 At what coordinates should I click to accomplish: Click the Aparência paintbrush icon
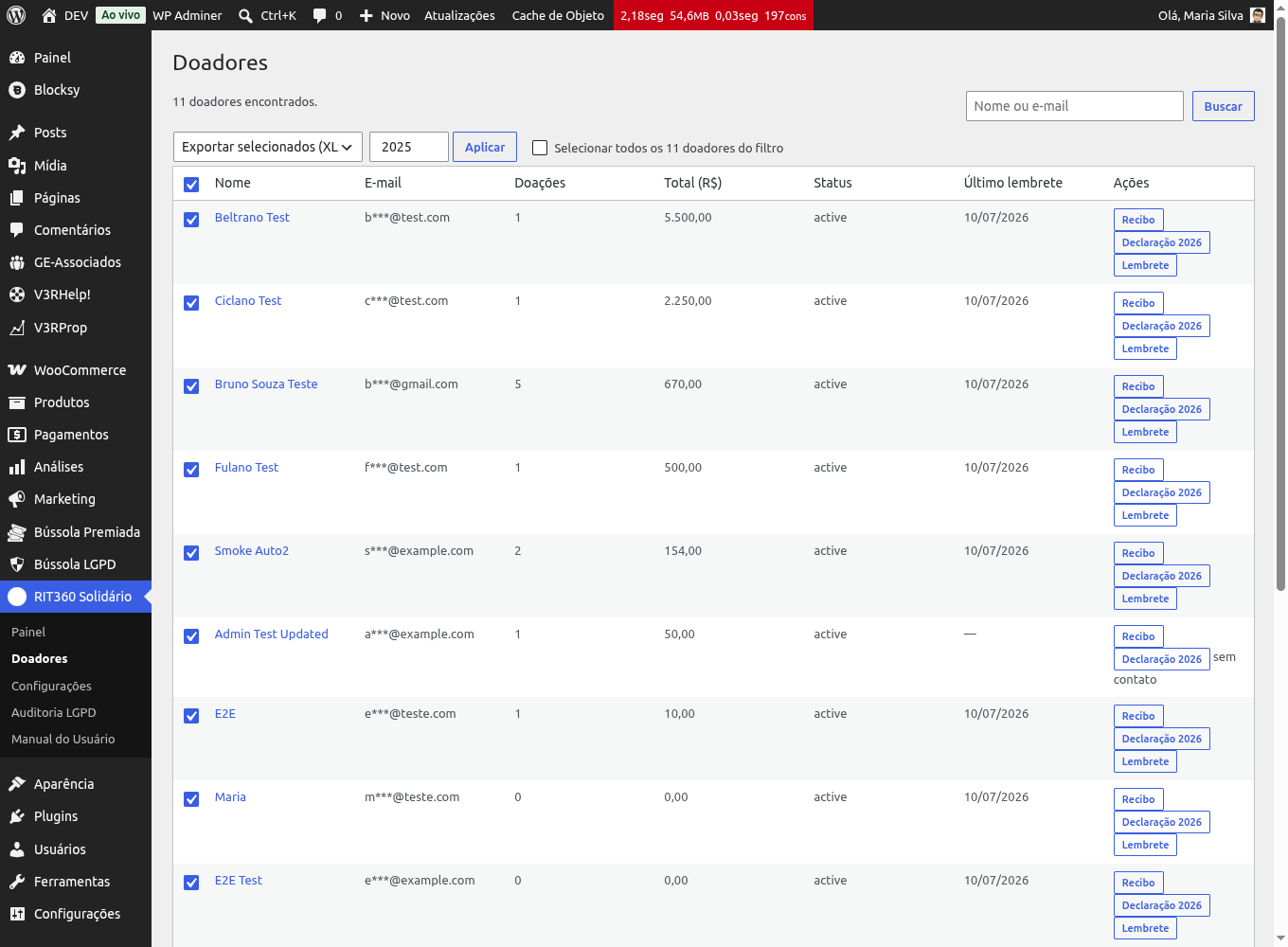tap(17, 784)
